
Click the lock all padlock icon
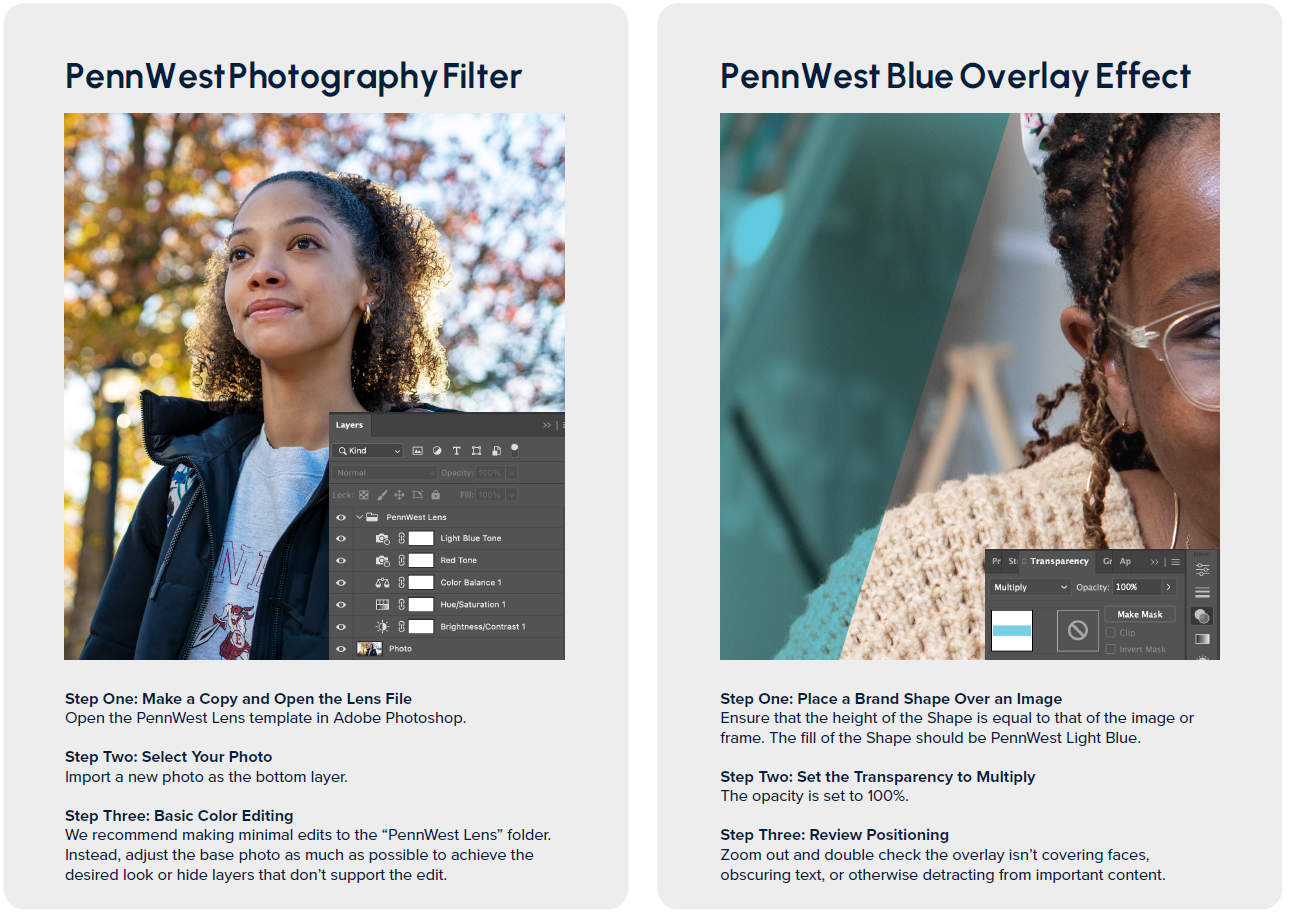point(436,495)
